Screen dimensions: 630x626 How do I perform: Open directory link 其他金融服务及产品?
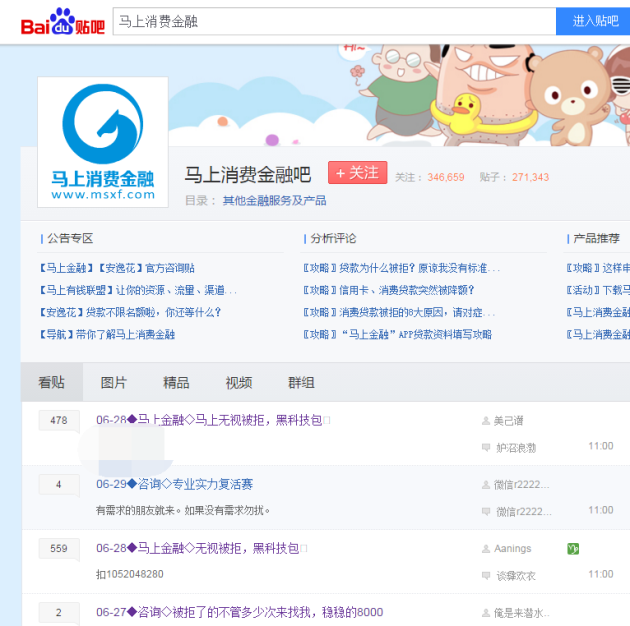[x=274, y=200]
